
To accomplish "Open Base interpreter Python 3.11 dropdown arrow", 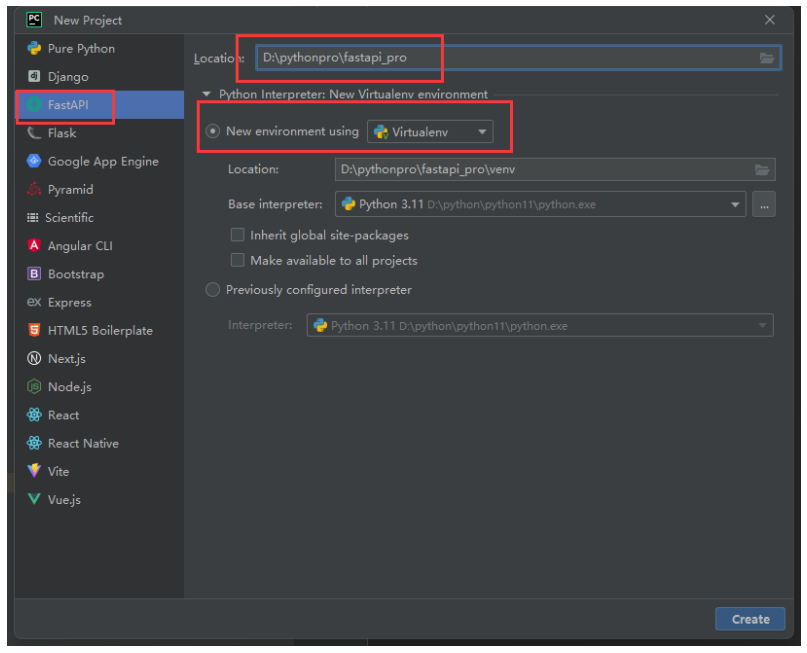I will 735,205.
